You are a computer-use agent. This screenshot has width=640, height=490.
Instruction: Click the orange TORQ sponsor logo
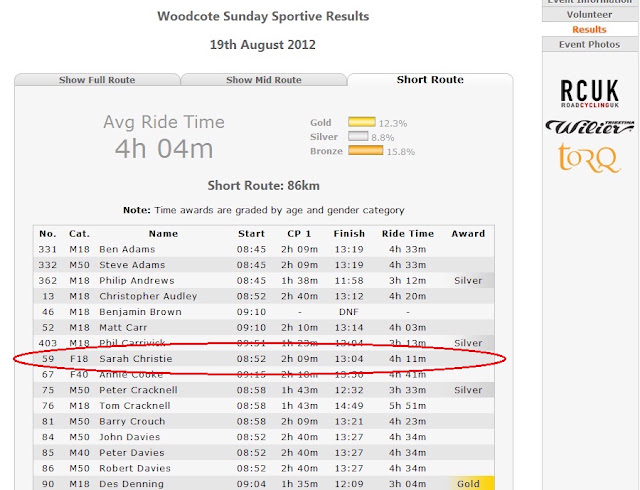coord(589,158)
